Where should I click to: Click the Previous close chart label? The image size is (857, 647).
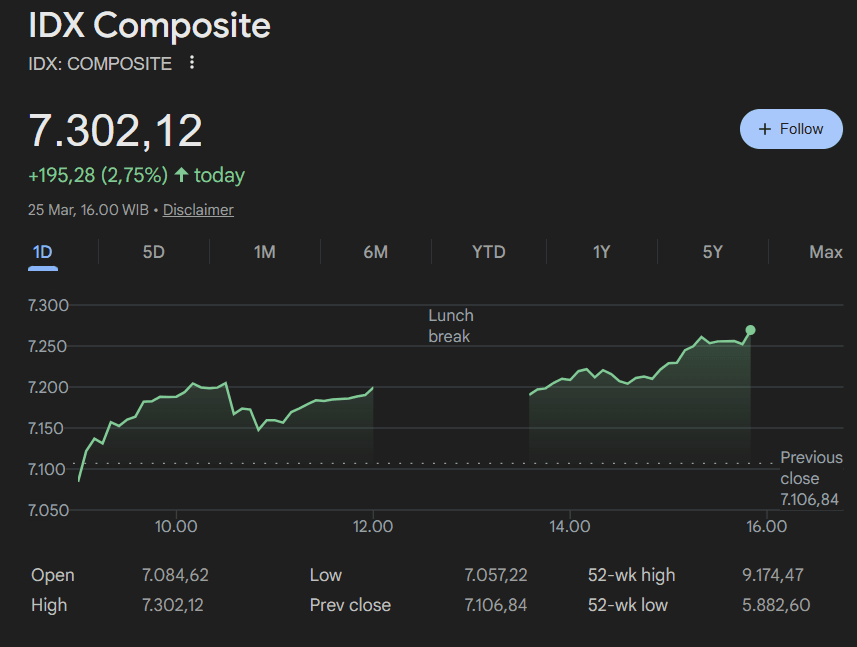(811, 468)
